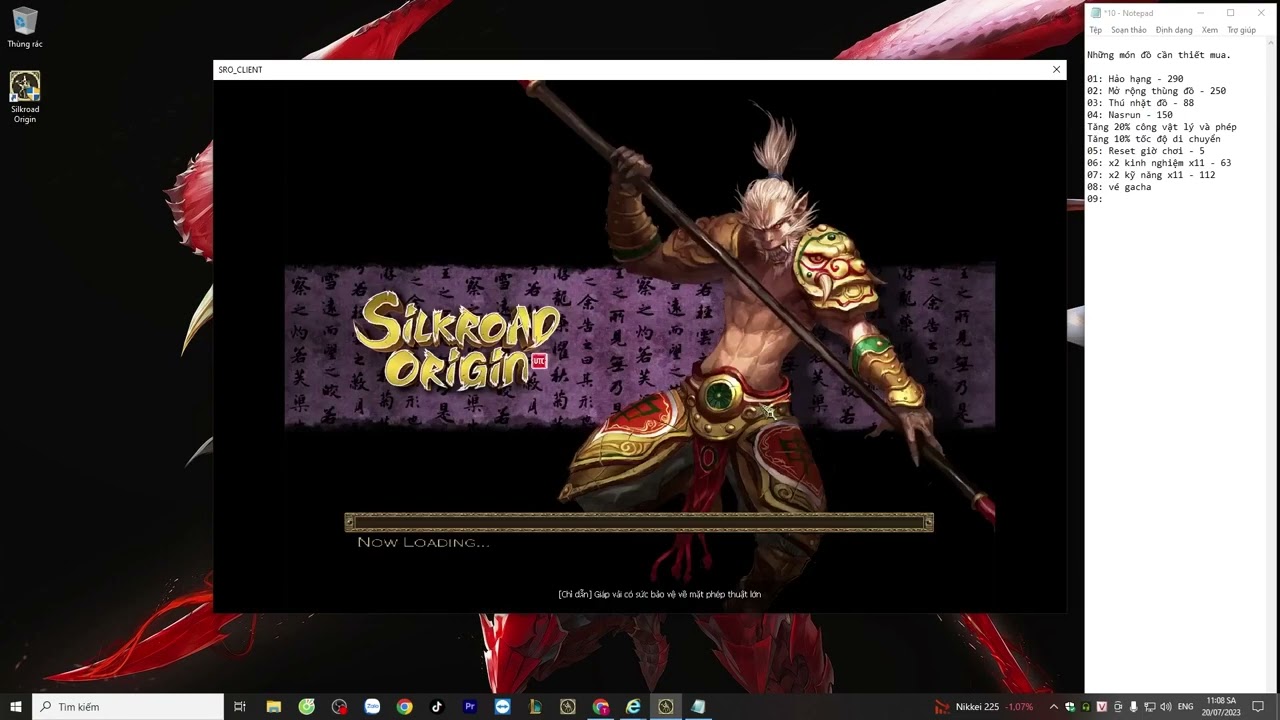Open the Tệp menu in Notepad
This screenshot has width=1280, height=720.
[1096, 30]
